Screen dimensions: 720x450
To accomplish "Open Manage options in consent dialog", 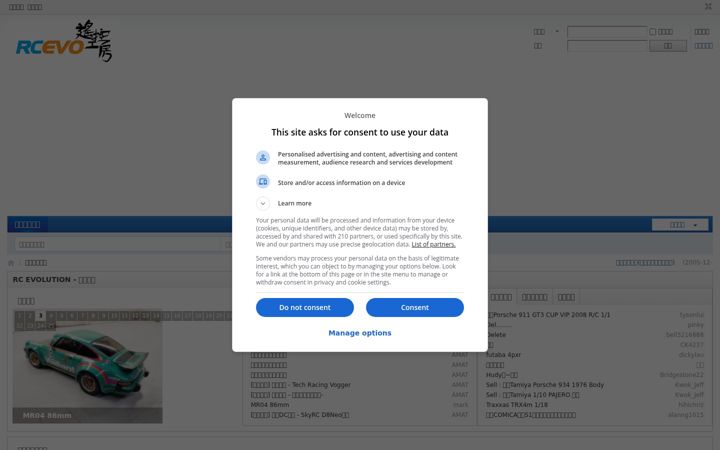I will click(x=360, y=333).
